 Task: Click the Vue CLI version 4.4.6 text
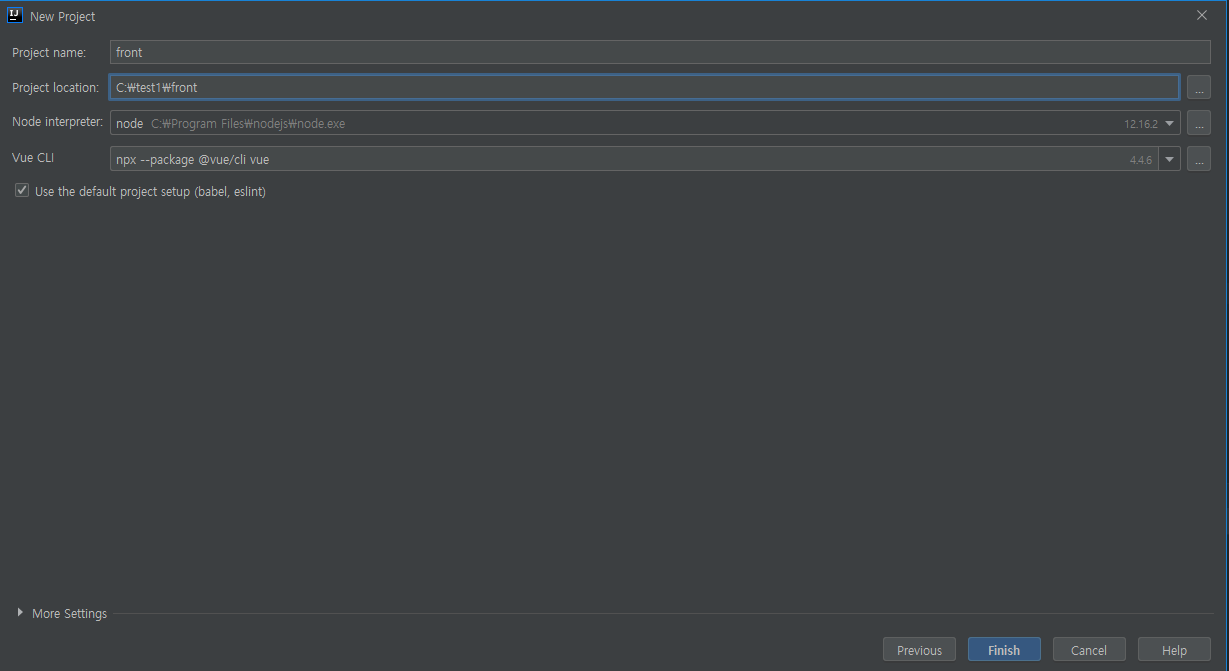1141,160
